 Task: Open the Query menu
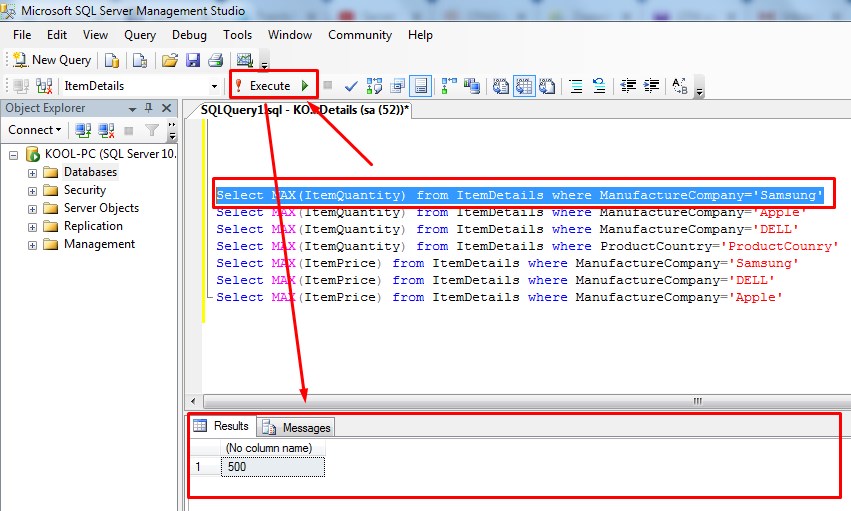140,35
